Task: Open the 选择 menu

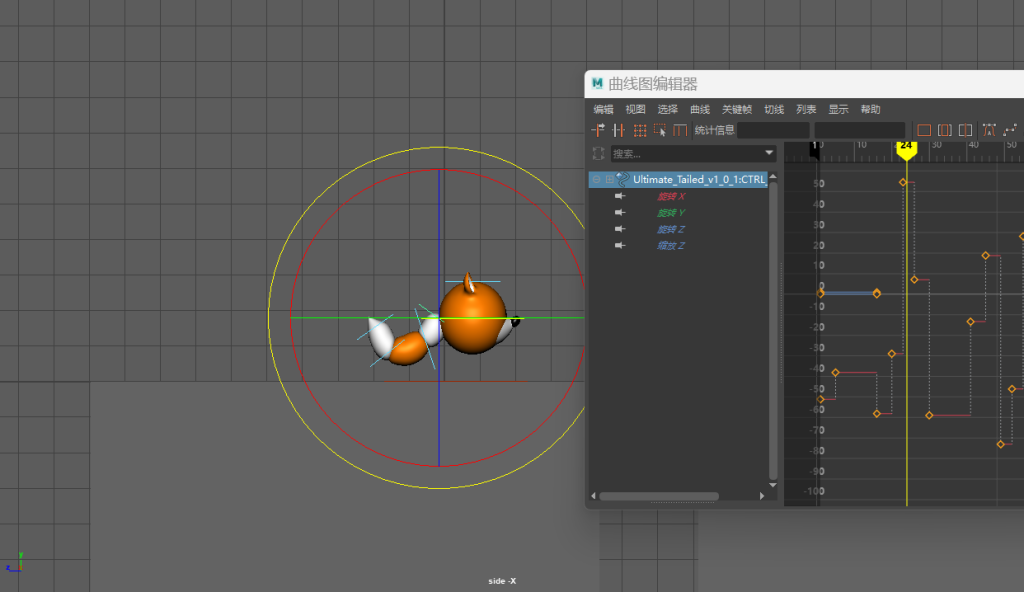Action: click(667, 109)
